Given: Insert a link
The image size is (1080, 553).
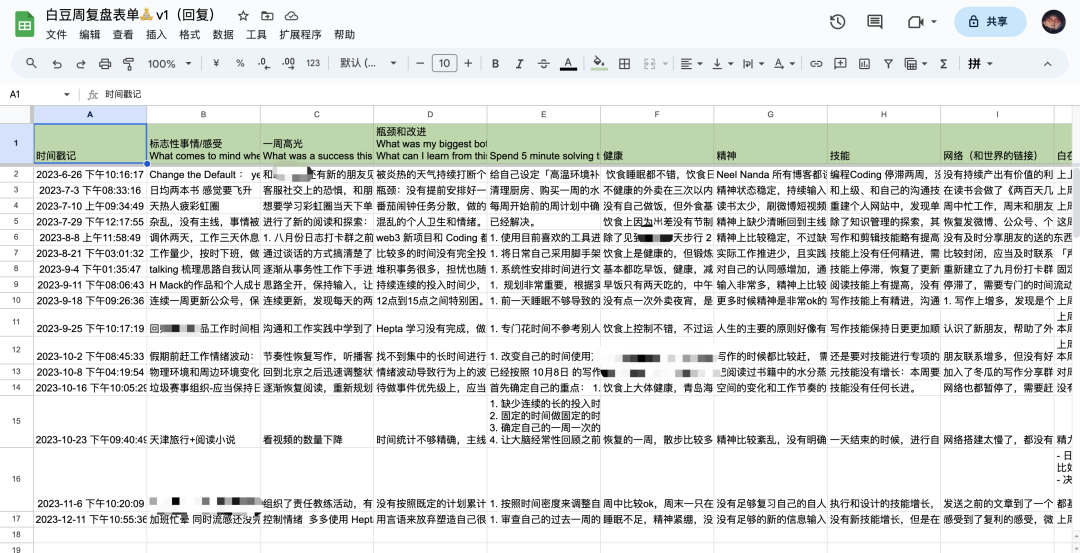Looking at the screenshot, I should 816,63.
